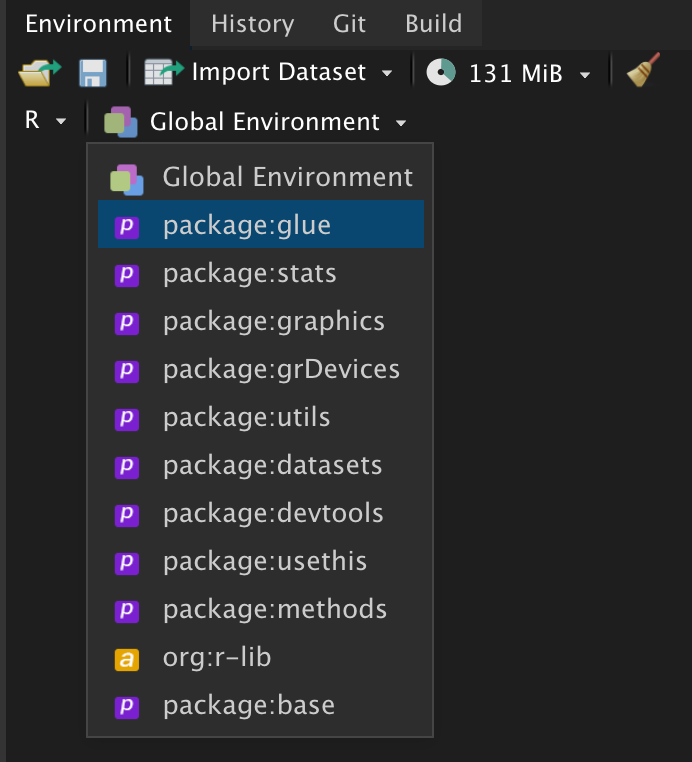Click the Import Dataset button label
Viewport: 692px width, 762px height.
pyautogui.click(x=278, y=72)
